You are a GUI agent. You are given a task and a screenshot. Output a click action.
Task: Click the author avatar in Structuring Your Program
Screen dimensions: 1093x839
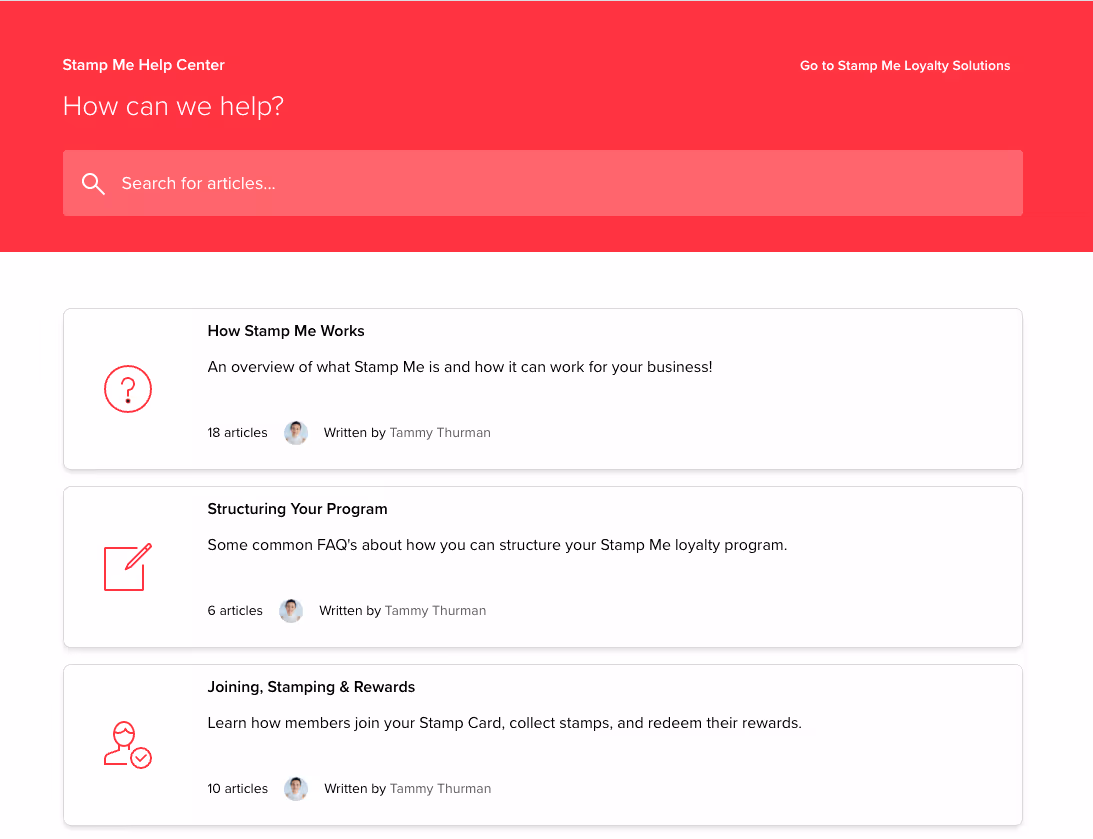coord(291,610)
